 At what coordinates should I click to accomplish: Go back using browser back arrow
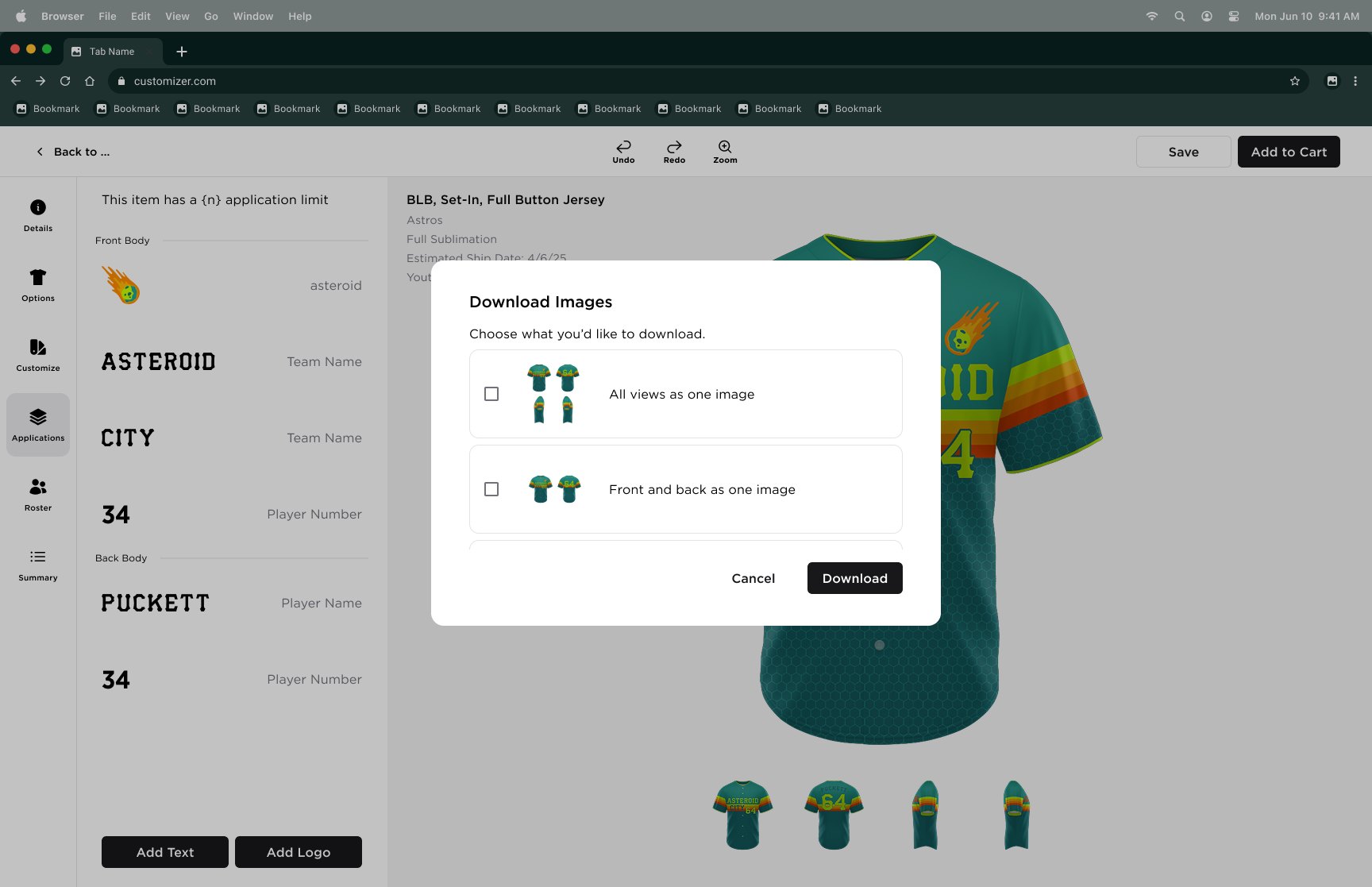[x=16, y=81]
